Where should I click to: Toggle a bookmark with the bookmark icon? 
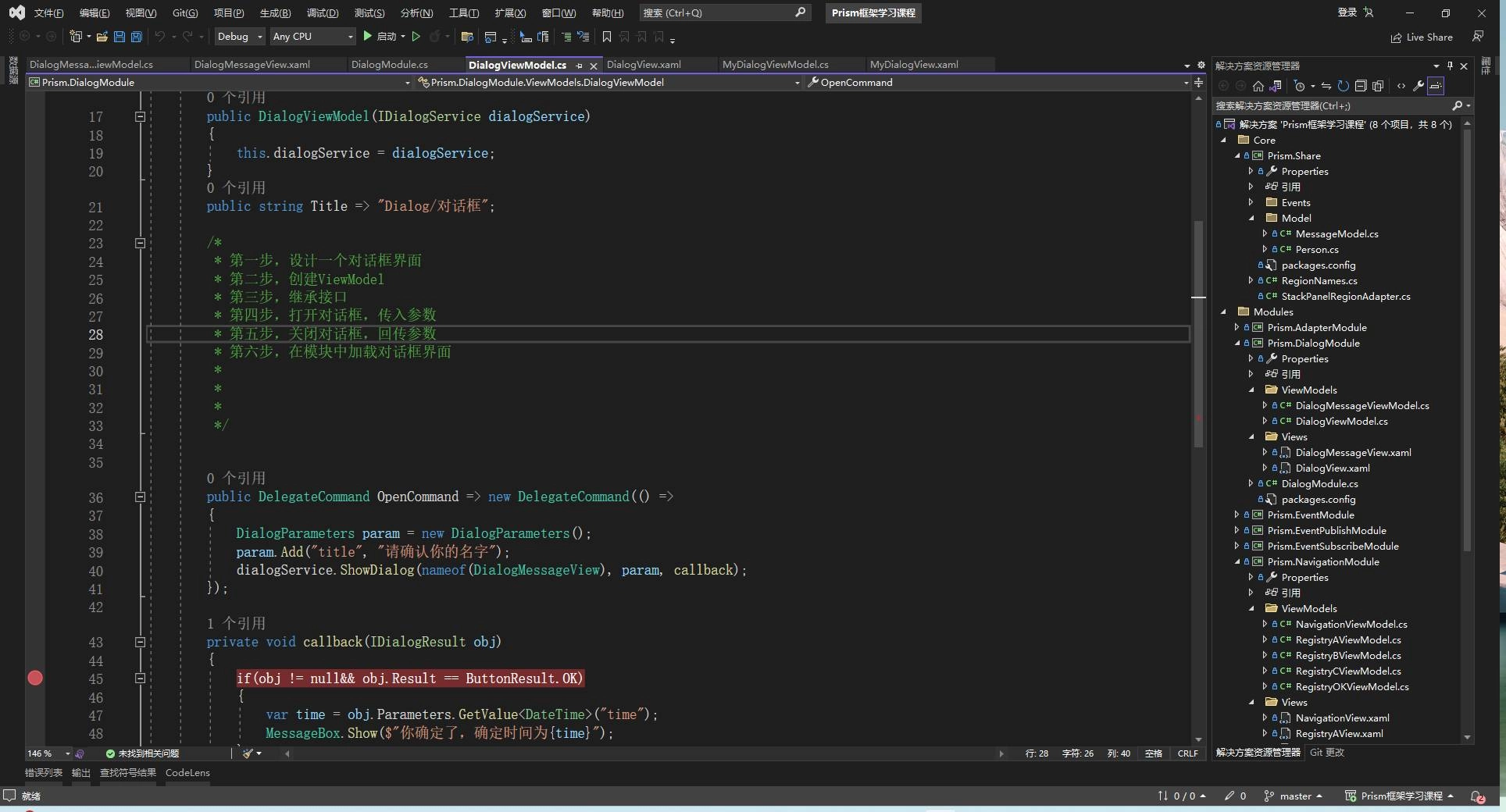click(x=606, y=37)
